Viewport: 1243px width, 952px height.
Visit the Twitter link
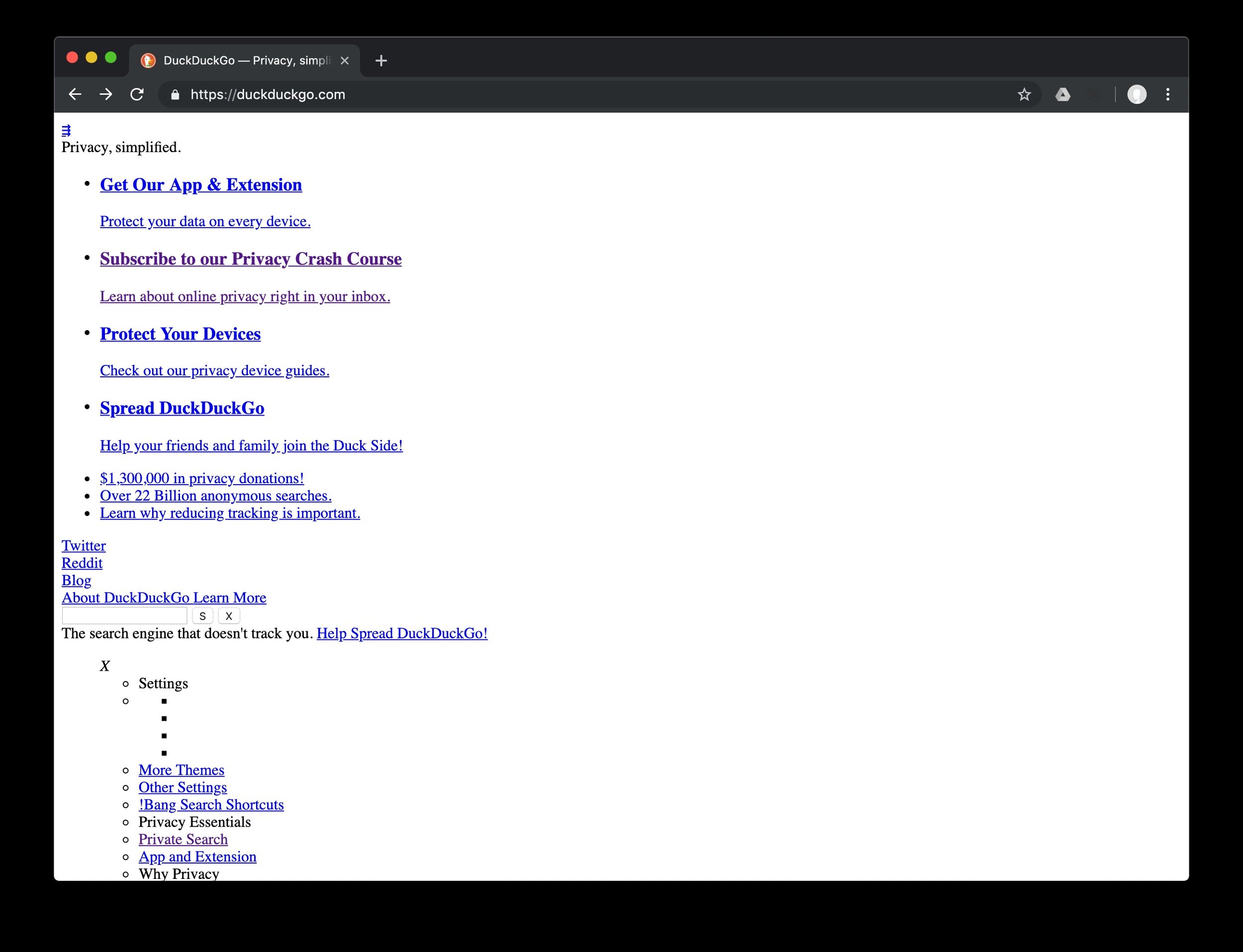click(x=84, y=546)
